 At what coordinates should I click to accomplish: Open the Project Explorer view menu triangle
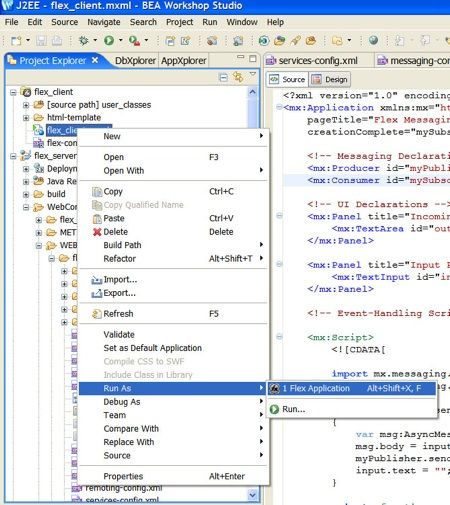pyautogui.click(x=253, y=74)
